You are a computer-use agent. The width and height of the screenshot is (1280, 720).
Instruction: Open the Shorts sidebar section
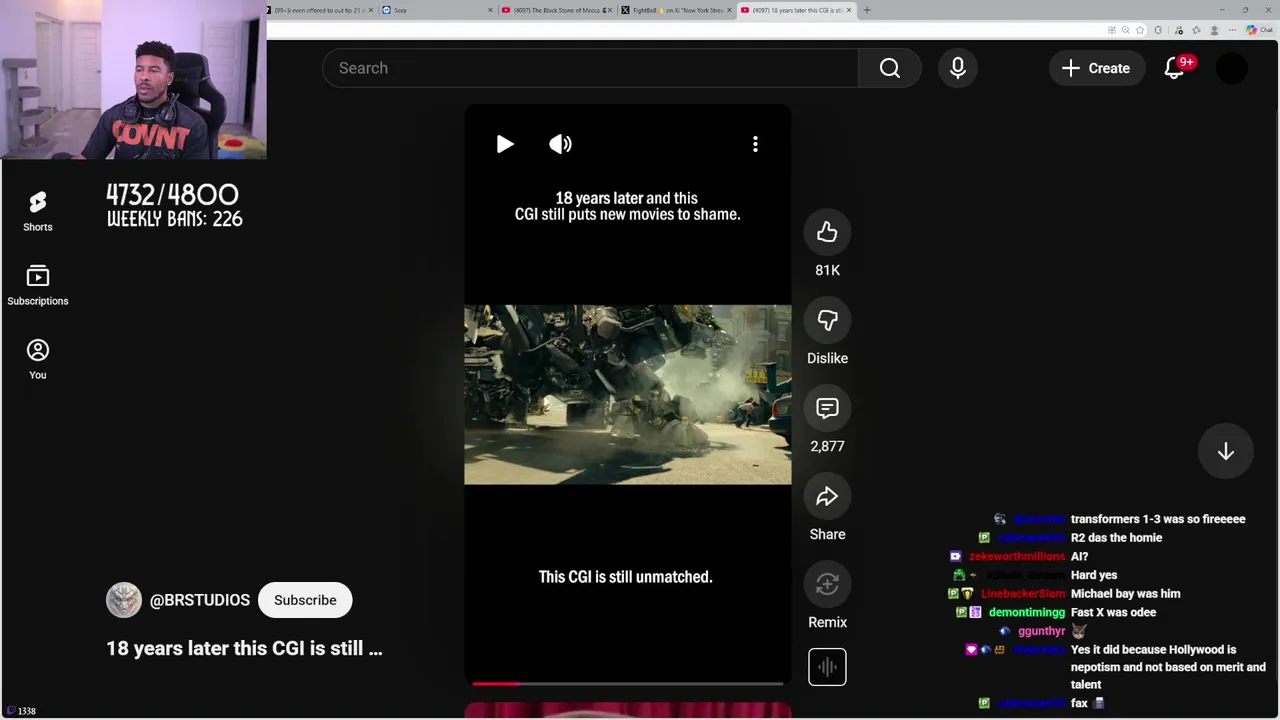pos(38,212)
